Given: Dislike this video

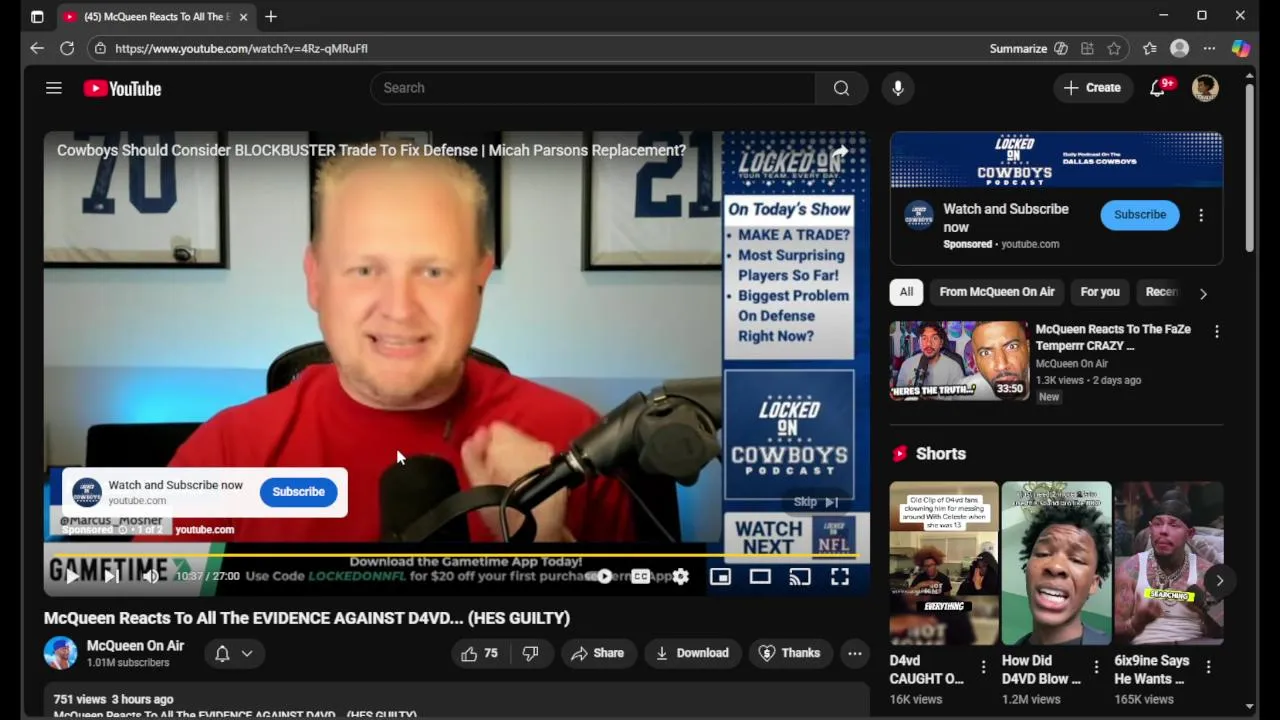Looking at the screenshot, I should point(531,653).
